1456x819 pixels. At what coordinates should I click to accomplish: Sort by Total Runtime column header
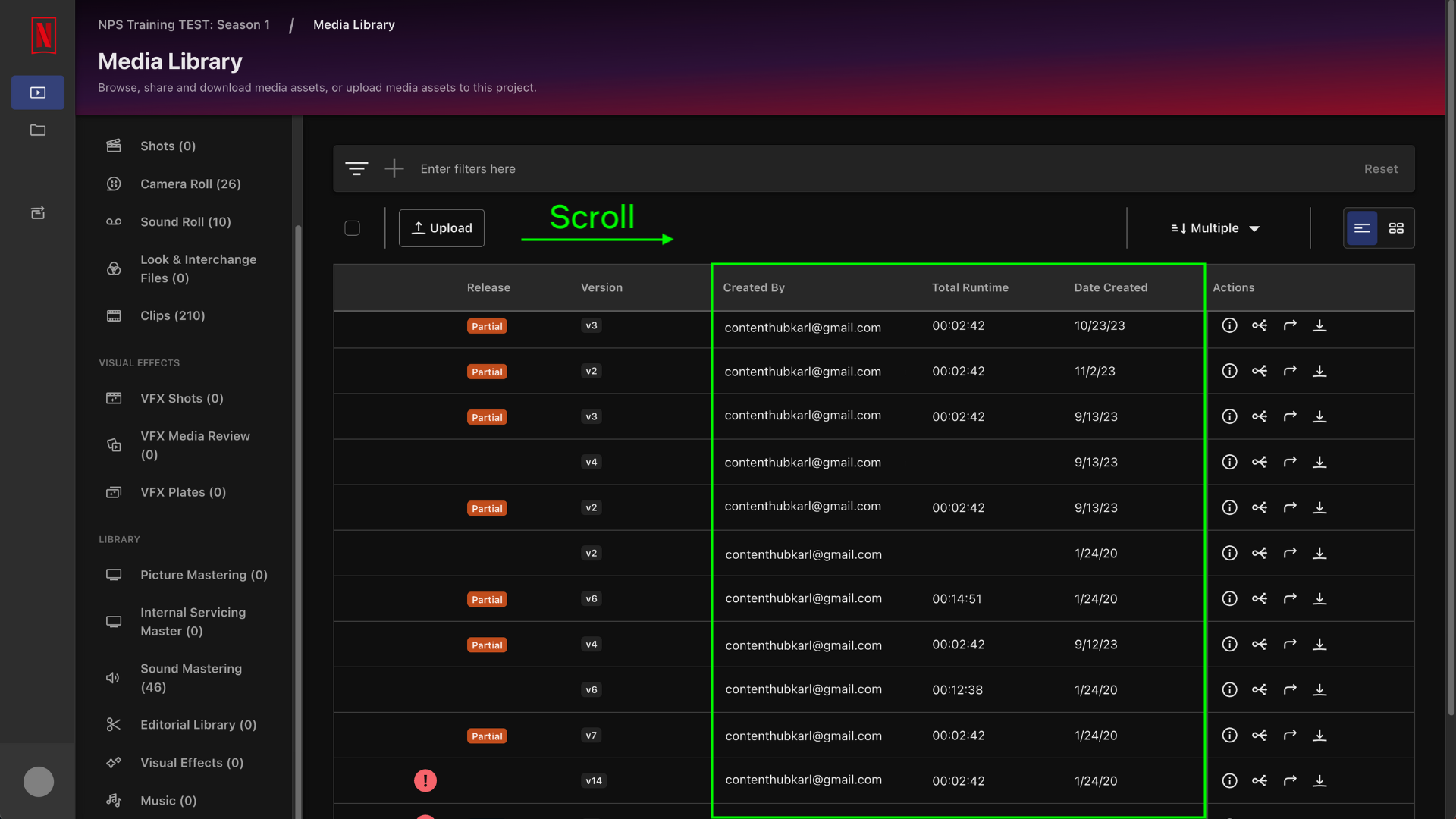click(970, 287)
